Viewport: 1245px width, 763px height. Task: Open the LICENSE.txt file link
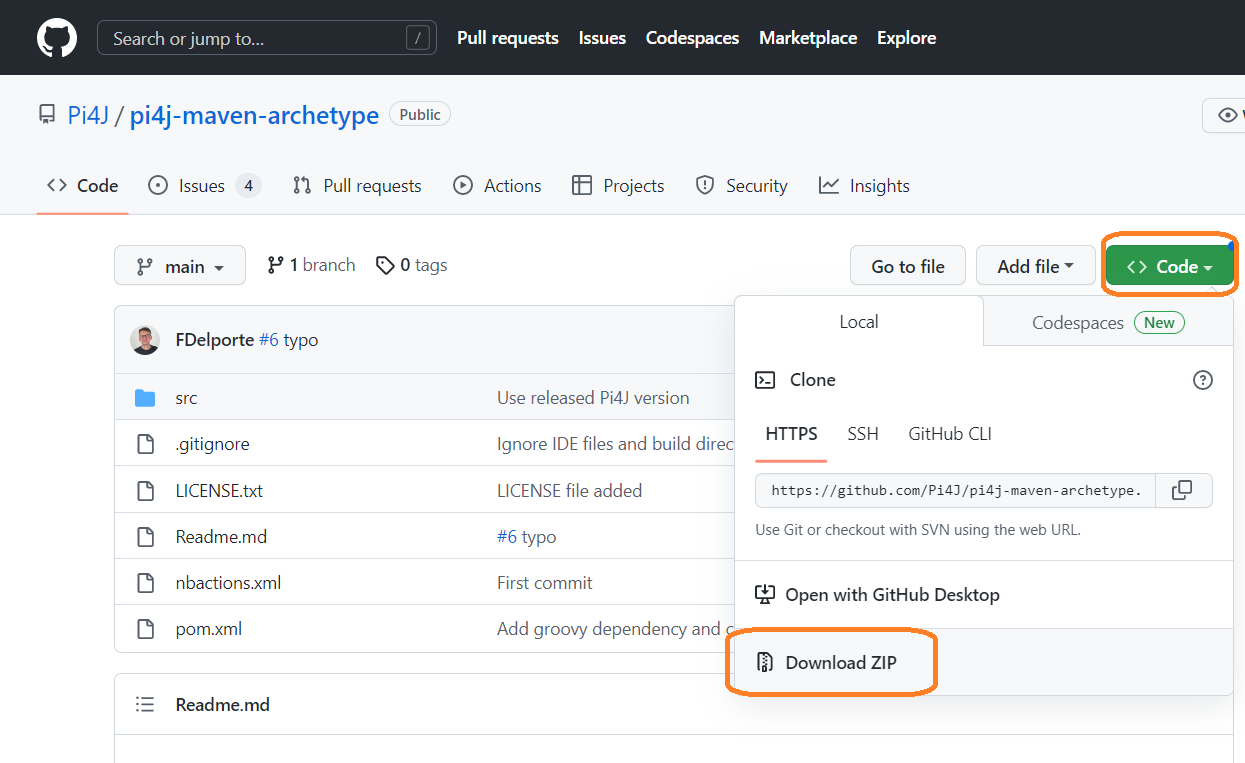click(219, 491)
